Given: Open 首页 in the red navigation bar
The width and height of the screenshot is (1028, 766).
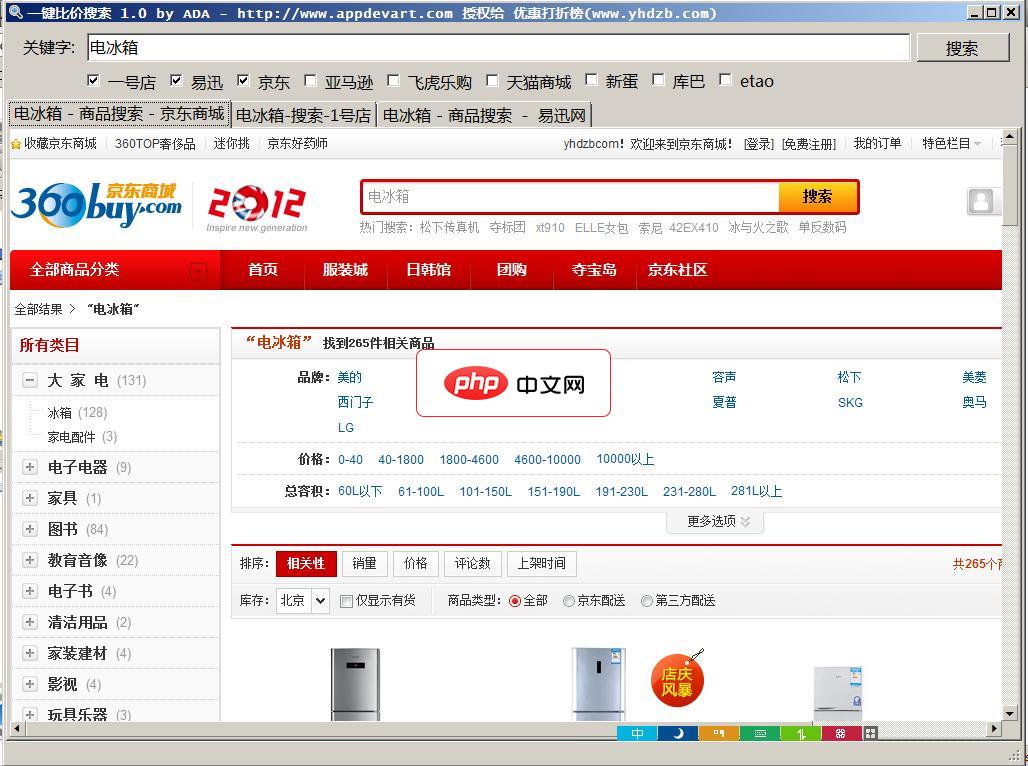Looking at the screenshot, I should click(263, 270).
